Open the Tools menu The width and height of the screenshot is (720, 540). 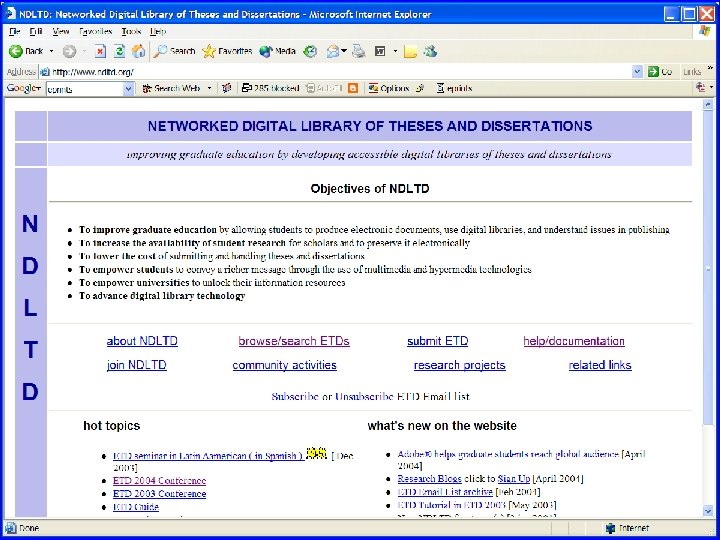pyautogui.click(x=131, y=31)
